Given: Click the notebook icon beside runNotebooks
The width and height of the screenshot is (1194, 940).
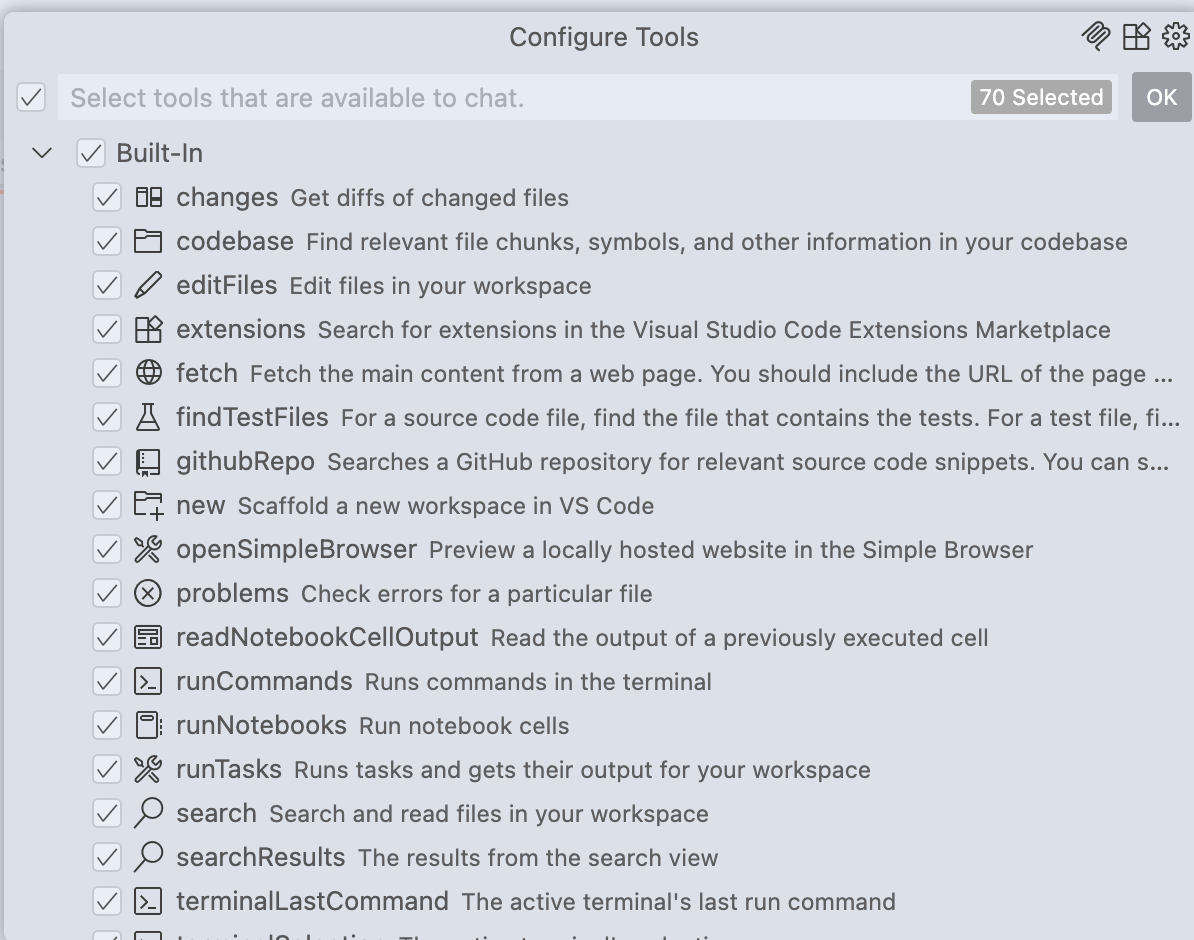Looking at the screenshot, I should pyautogui.click(x=148, y=725).
